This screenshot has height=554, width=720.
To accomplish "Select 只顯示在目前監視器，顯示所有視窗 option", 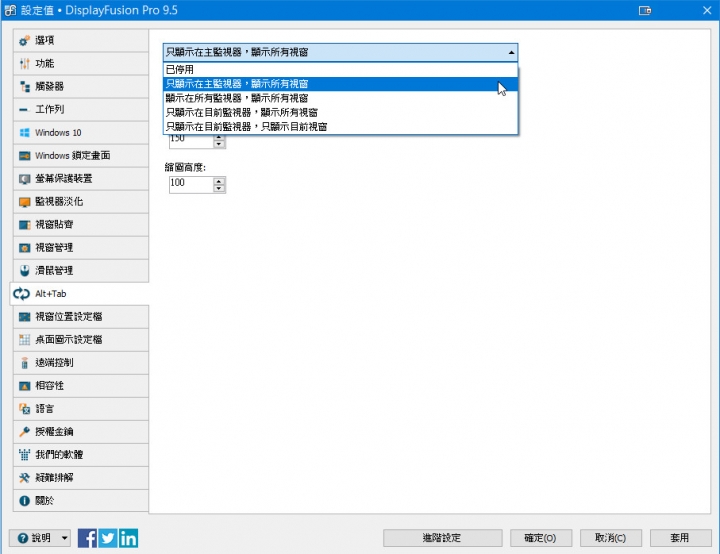I will (x=340, y=112).
